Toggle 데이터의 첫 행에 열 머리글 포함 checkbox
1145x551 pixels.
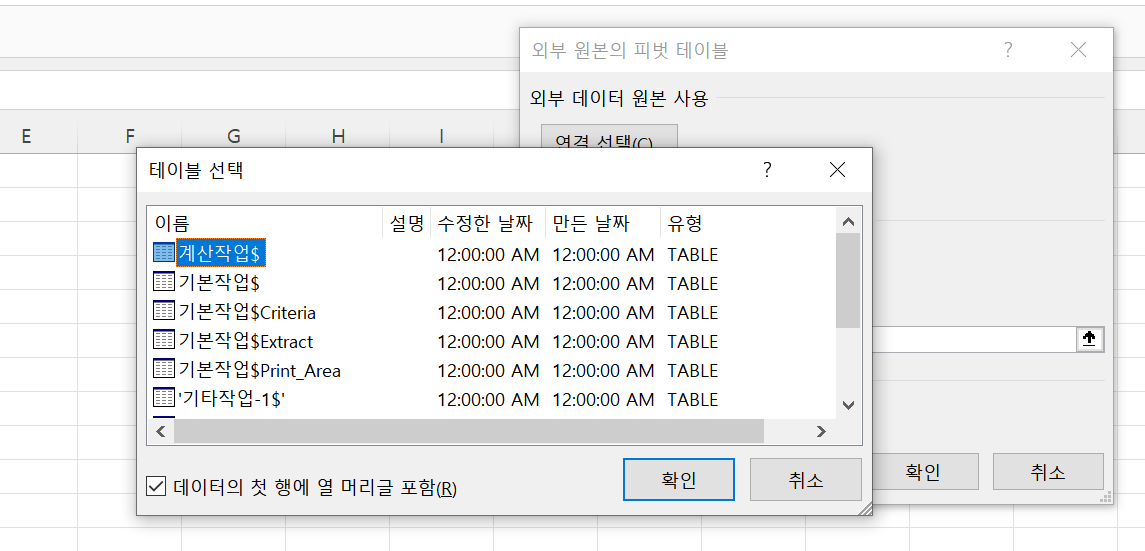coord(156,487)
